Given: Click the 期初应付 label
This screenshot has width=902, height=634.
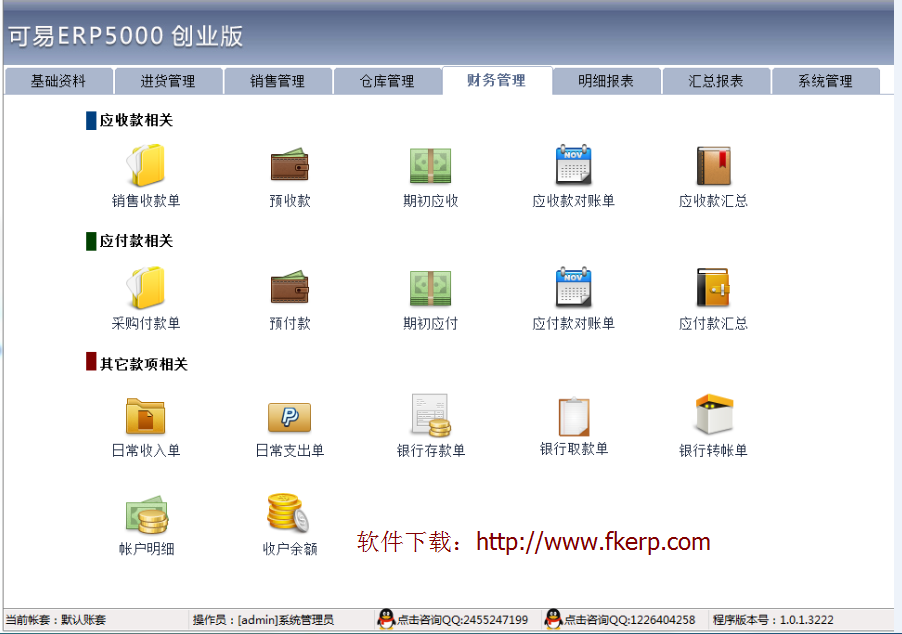Looking at the screenshot, I should pyautogui.click(x=431, y=323).
